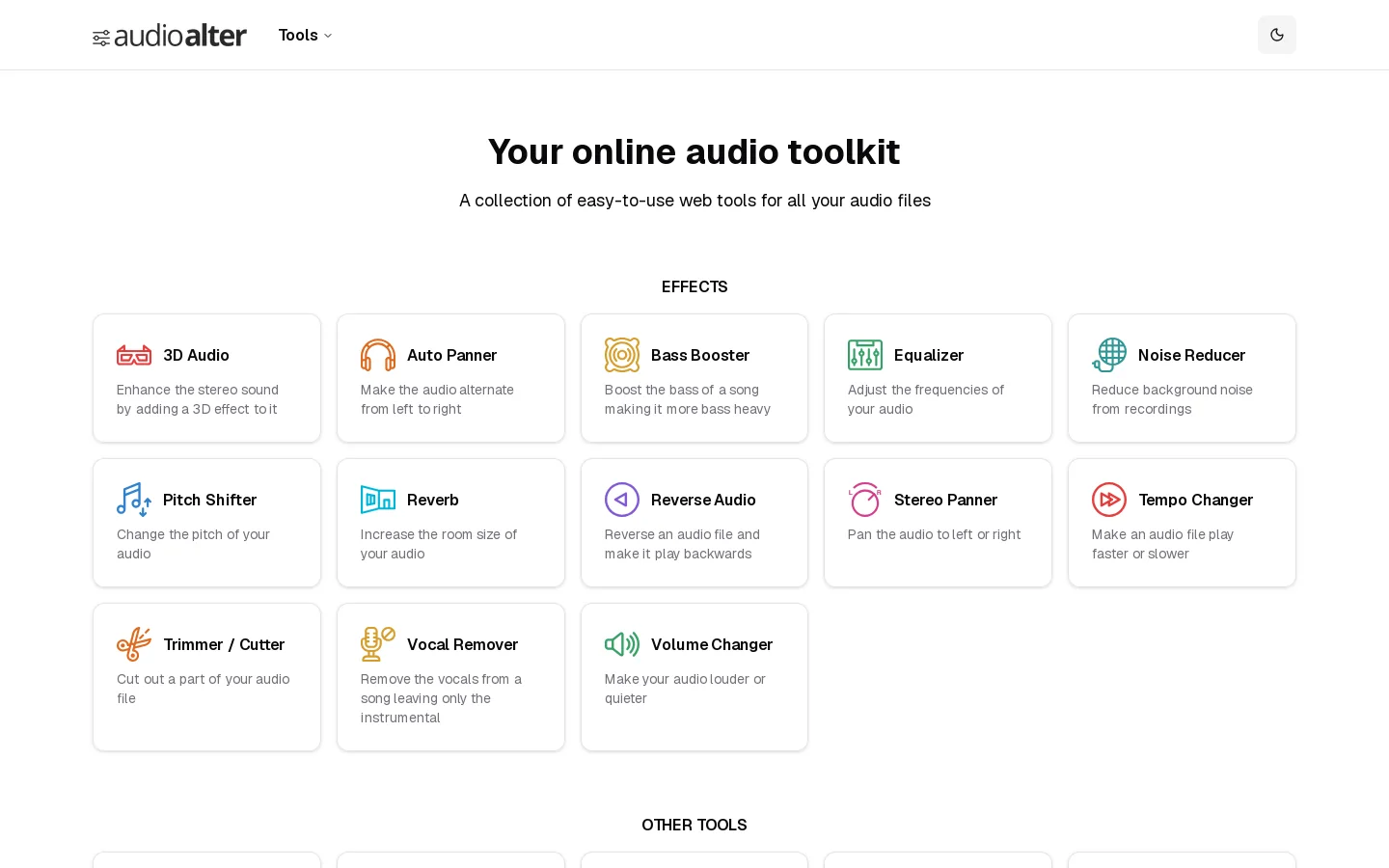Viewport: 1389px width, 868px height.
Task: Open the Bass Booster tool title
Action: [x=700, y=355]
